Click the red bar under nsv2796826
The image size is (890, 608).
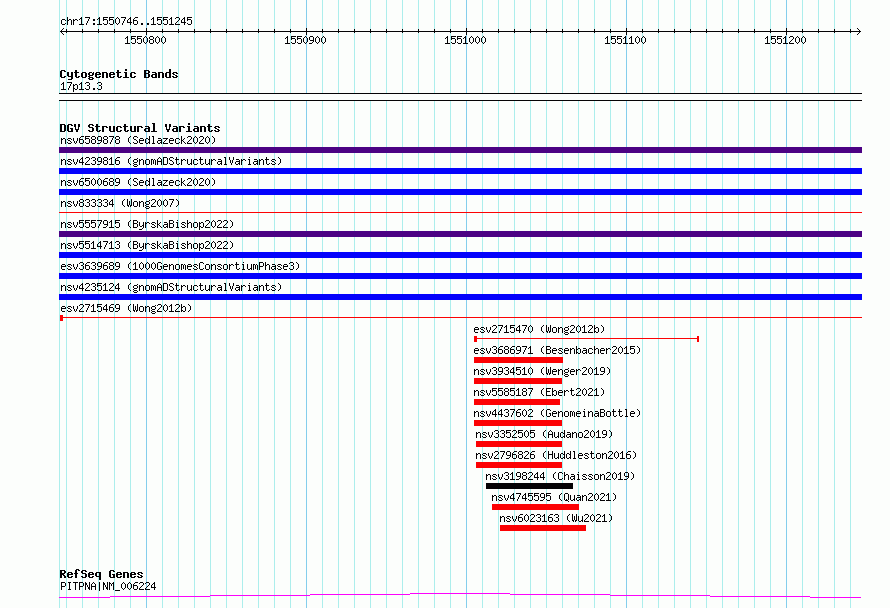click(519, 465)
